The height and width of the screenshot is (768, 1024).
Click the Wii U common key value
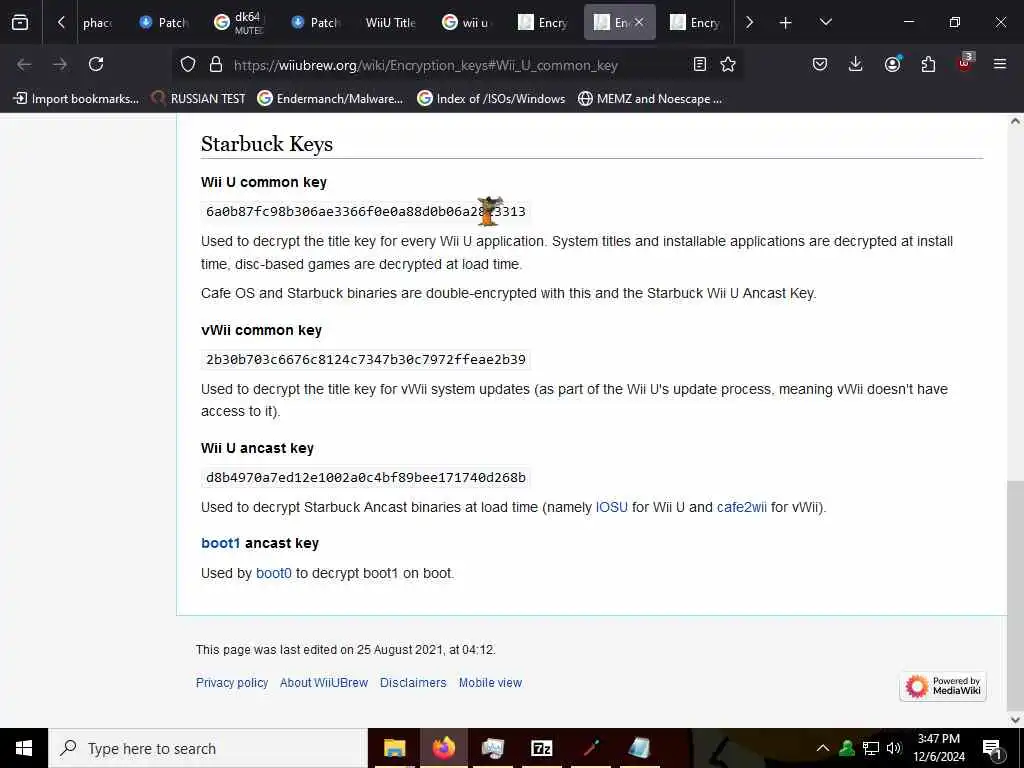[366, 212]
